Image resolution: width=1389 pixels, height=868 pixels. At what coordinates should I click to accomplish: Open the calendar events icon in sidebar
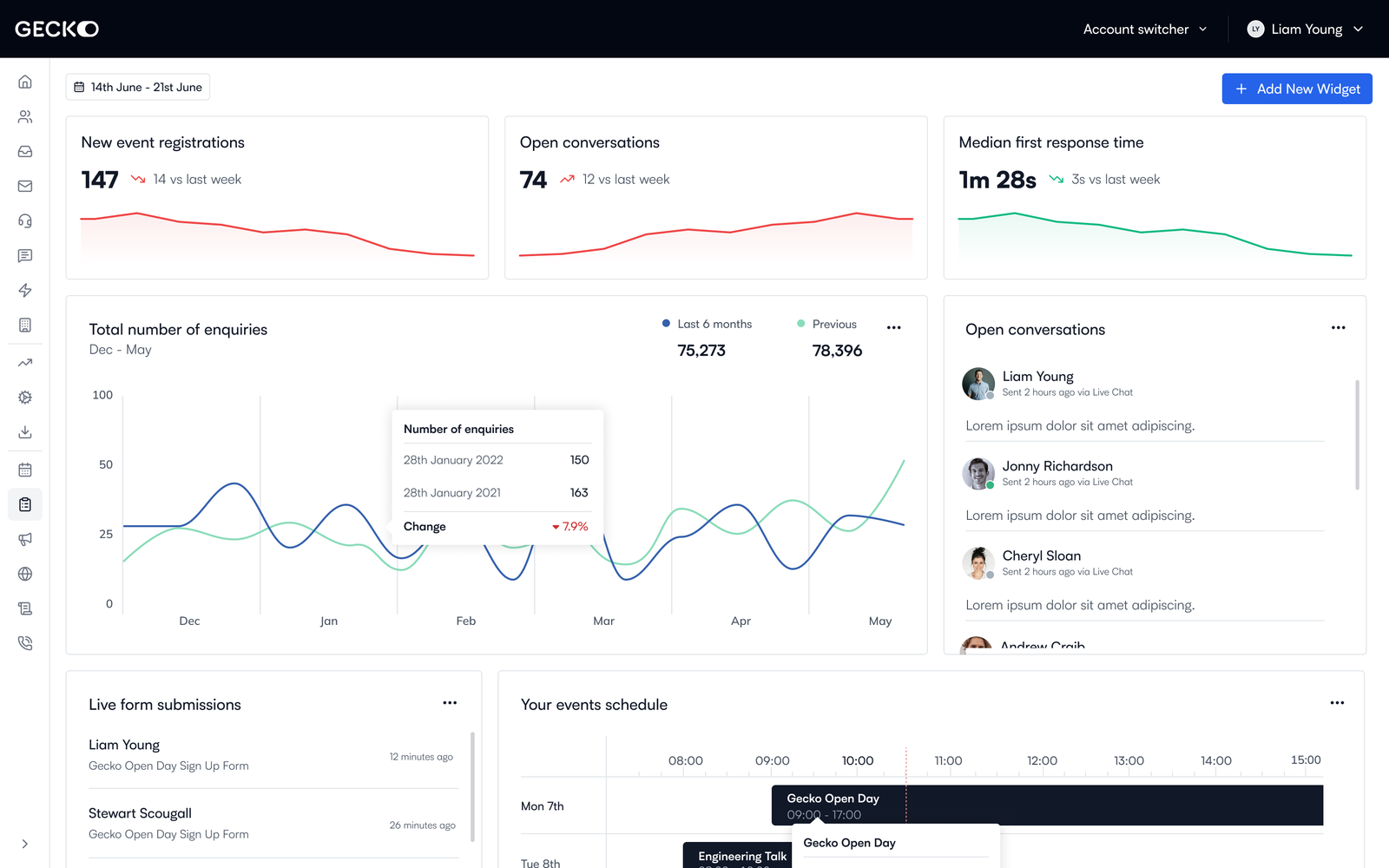(x=25, y=470)
